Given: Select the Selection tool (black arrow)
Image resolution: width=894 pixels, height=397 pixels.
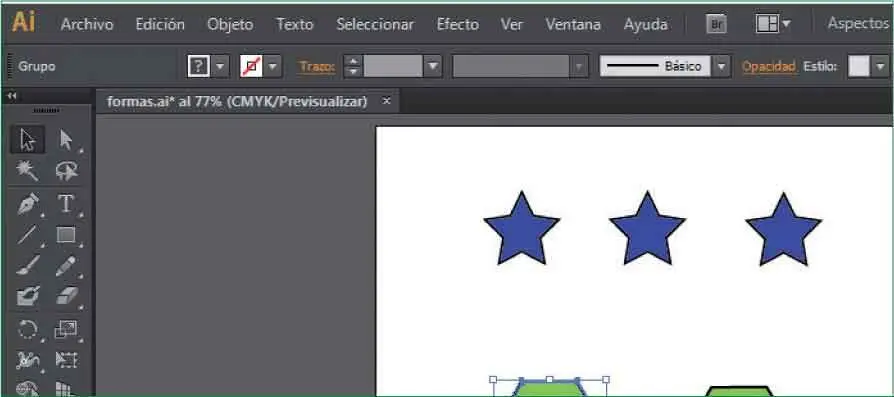Looking at the screenshot, I should click(27, 140).
